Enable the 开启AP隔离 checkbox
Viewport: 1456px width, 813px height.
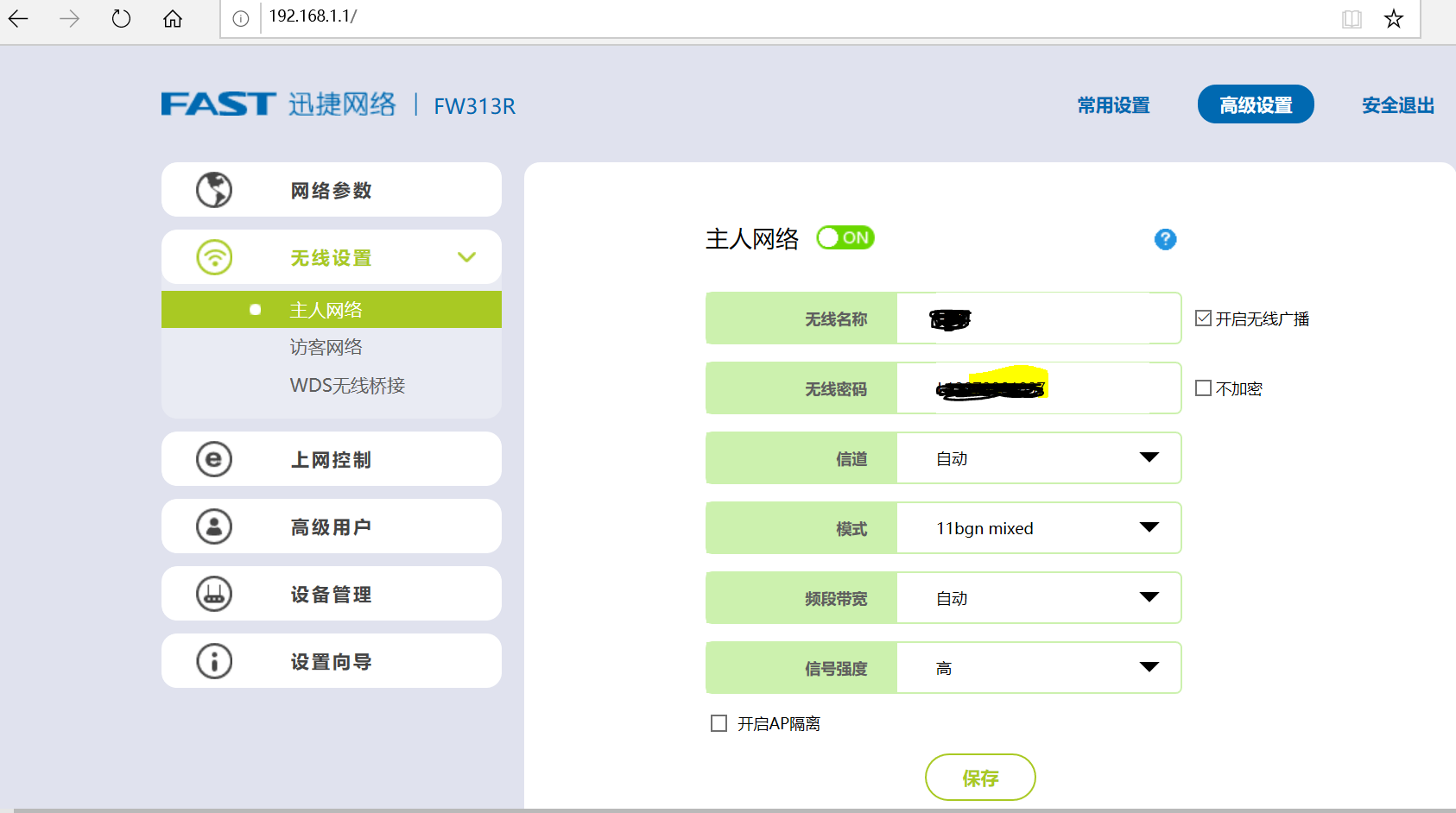[x=718, y=723]
